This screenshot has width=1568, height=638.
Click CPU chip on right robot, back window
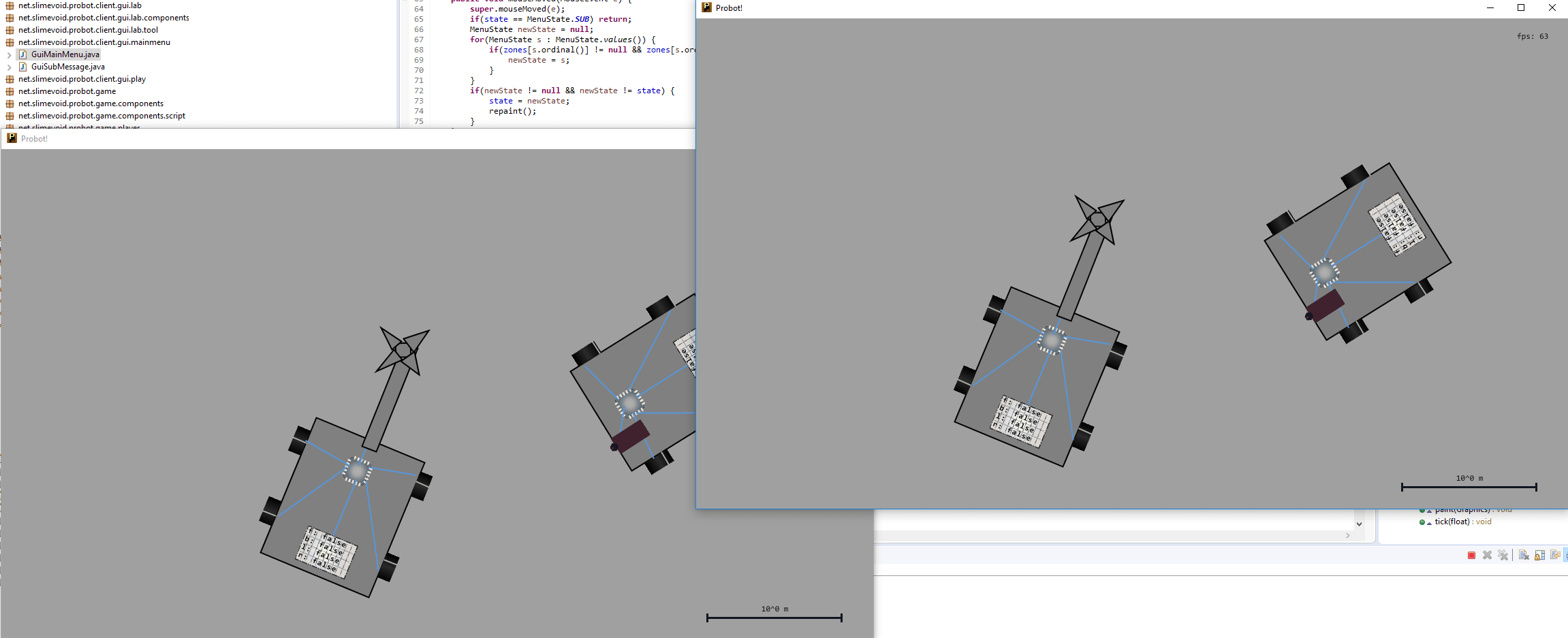pyautogui.click(x=629, y=403)
